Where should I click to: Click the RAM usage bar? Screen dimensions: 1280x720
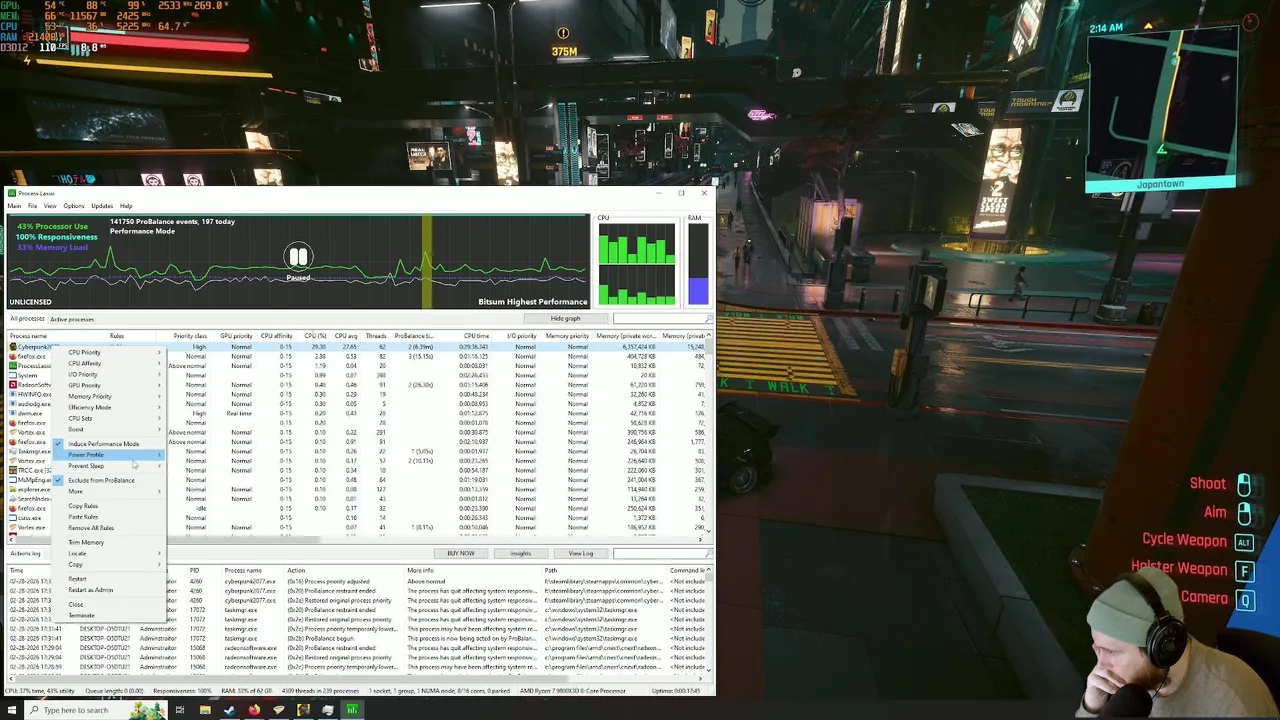click(698, 264)
